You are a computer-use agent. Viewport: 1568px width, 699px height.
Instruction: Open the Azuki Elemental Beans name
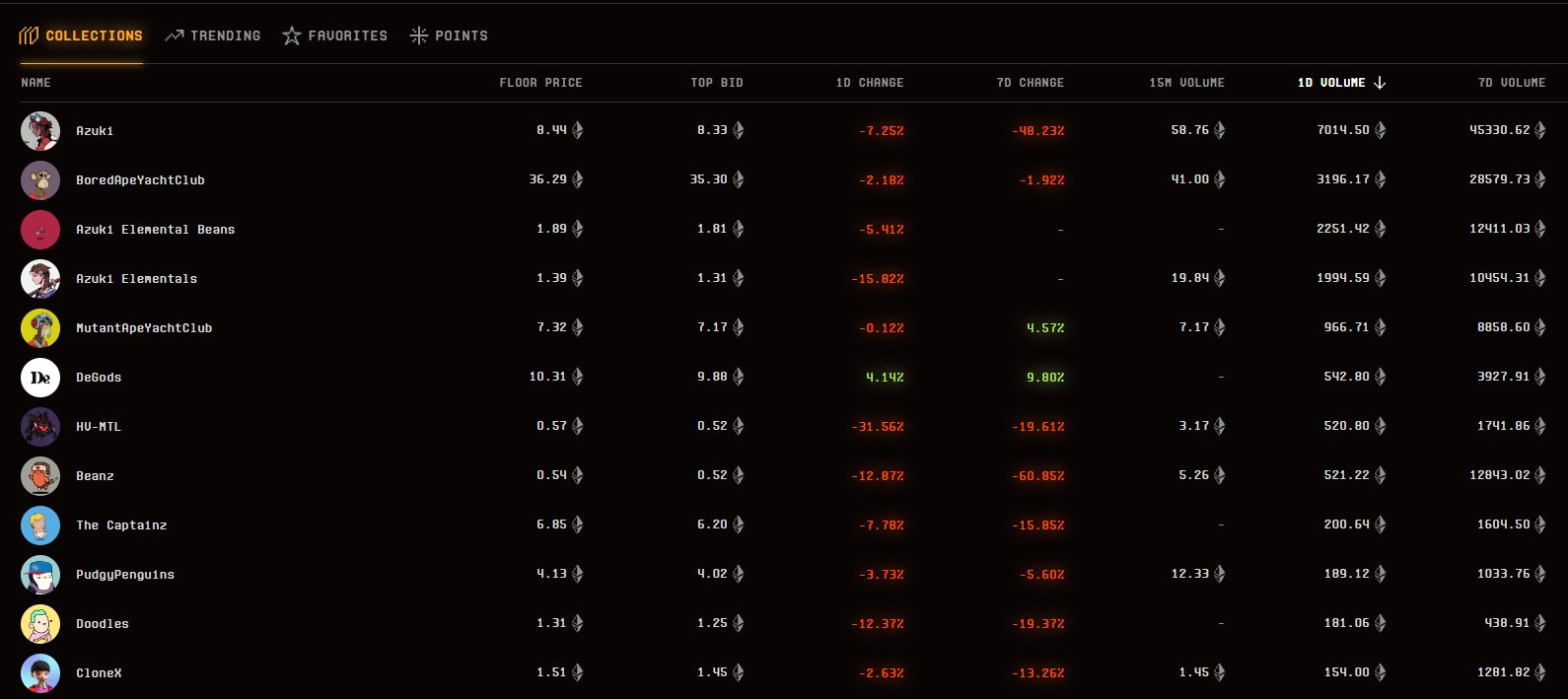156,230
